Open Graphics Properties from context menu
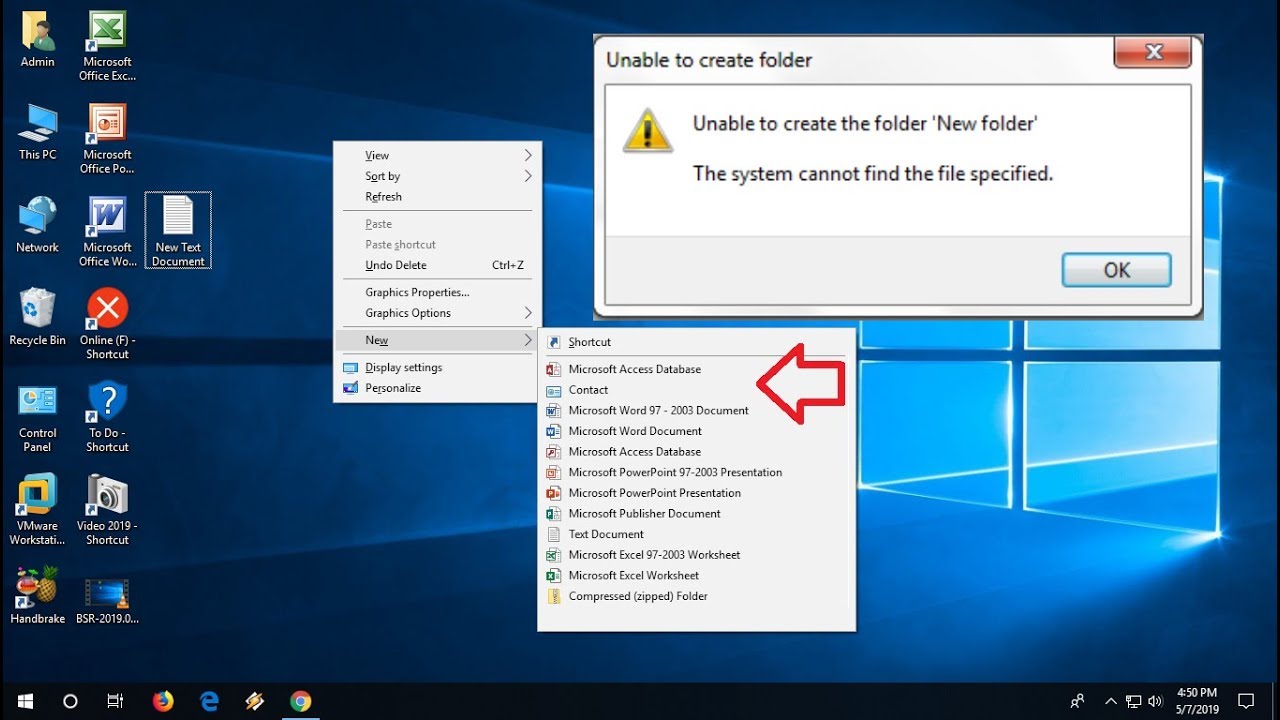This screenshot has width=1280, height=720. pyautogui.click(x=437, y=292)
